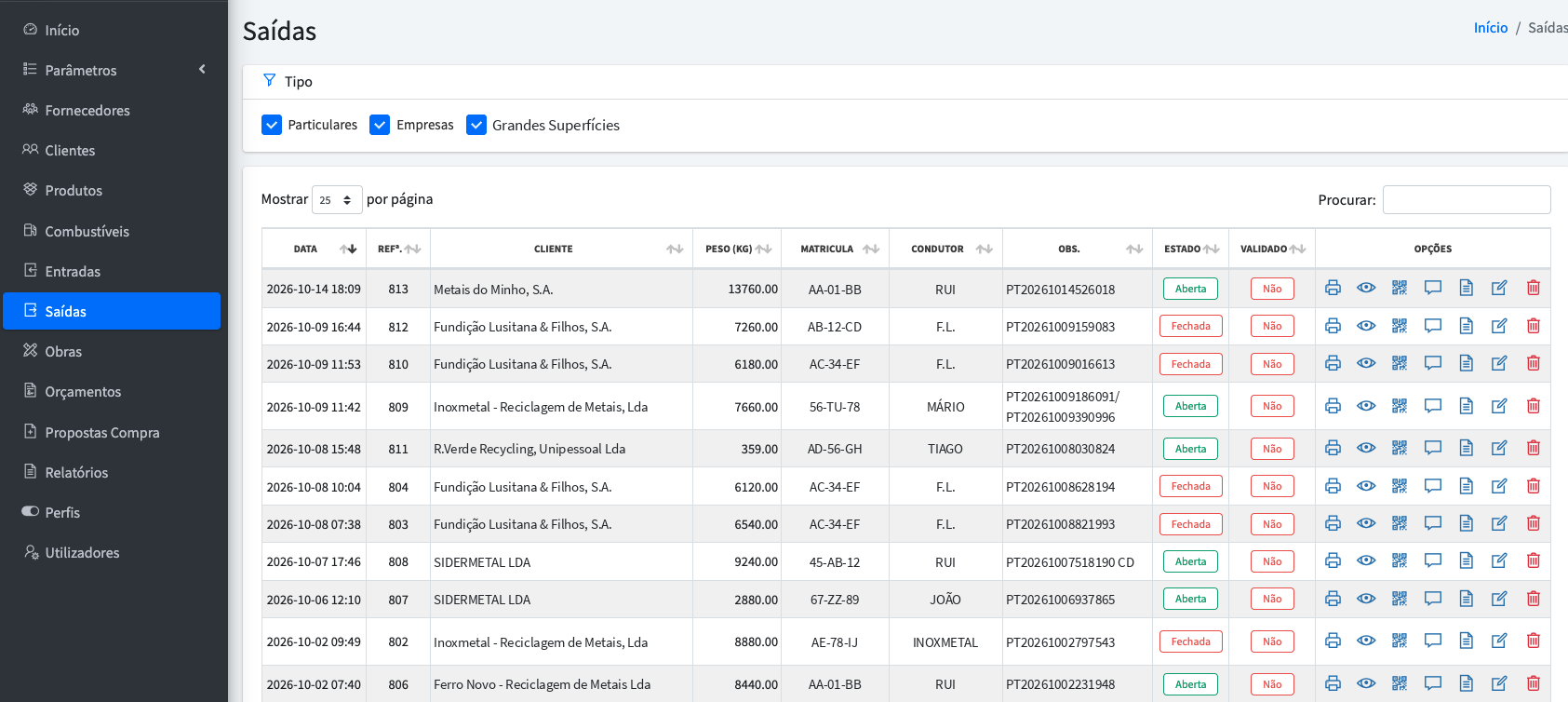Screen dimensions: 1568x702
Task: Sort table by ESTADO column
Action: [x=1190, y=250]
